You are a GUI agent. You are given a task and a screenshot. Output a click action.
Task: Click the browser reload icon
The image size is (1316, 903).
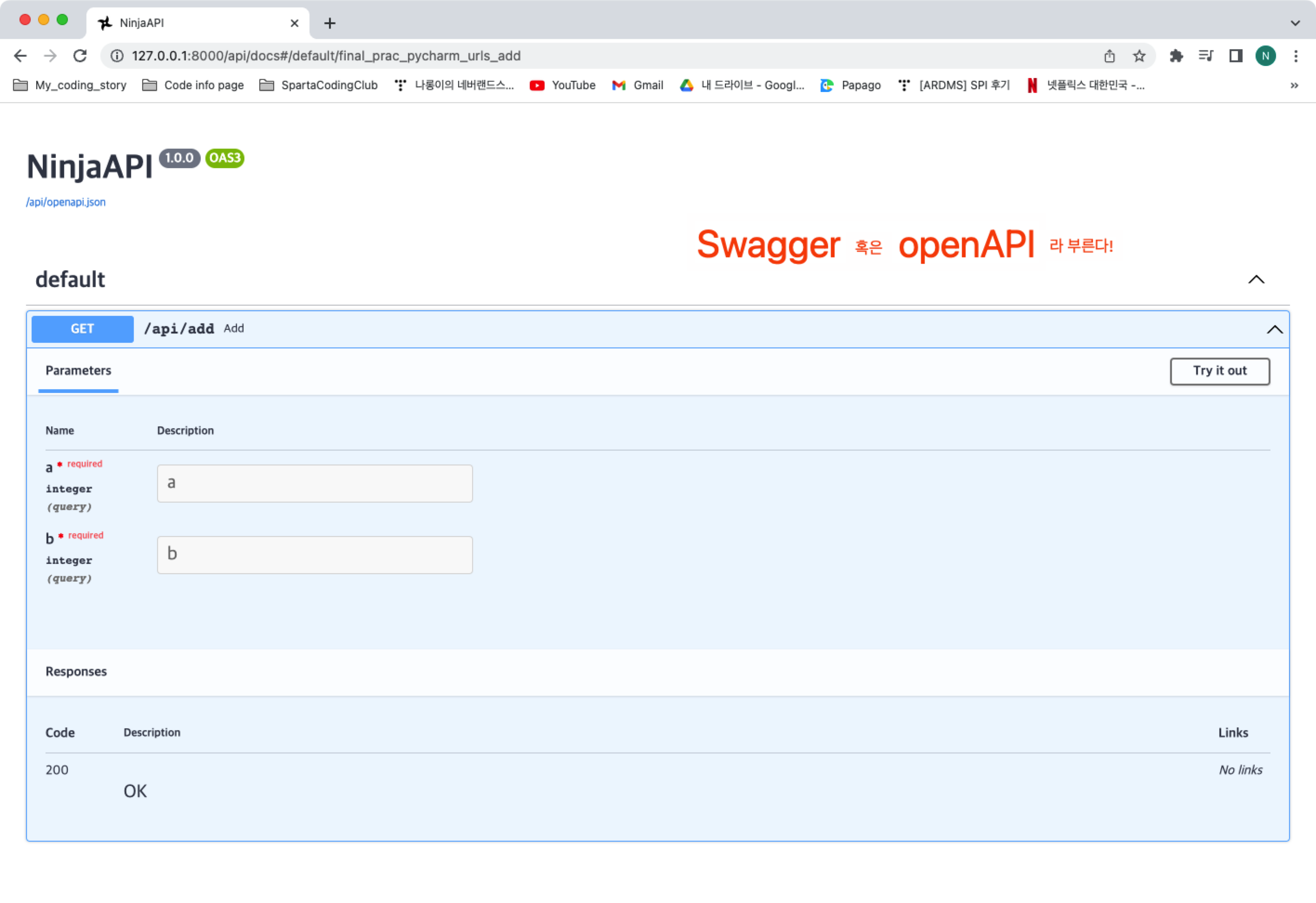pyautogui.click(x=80, y=55)
